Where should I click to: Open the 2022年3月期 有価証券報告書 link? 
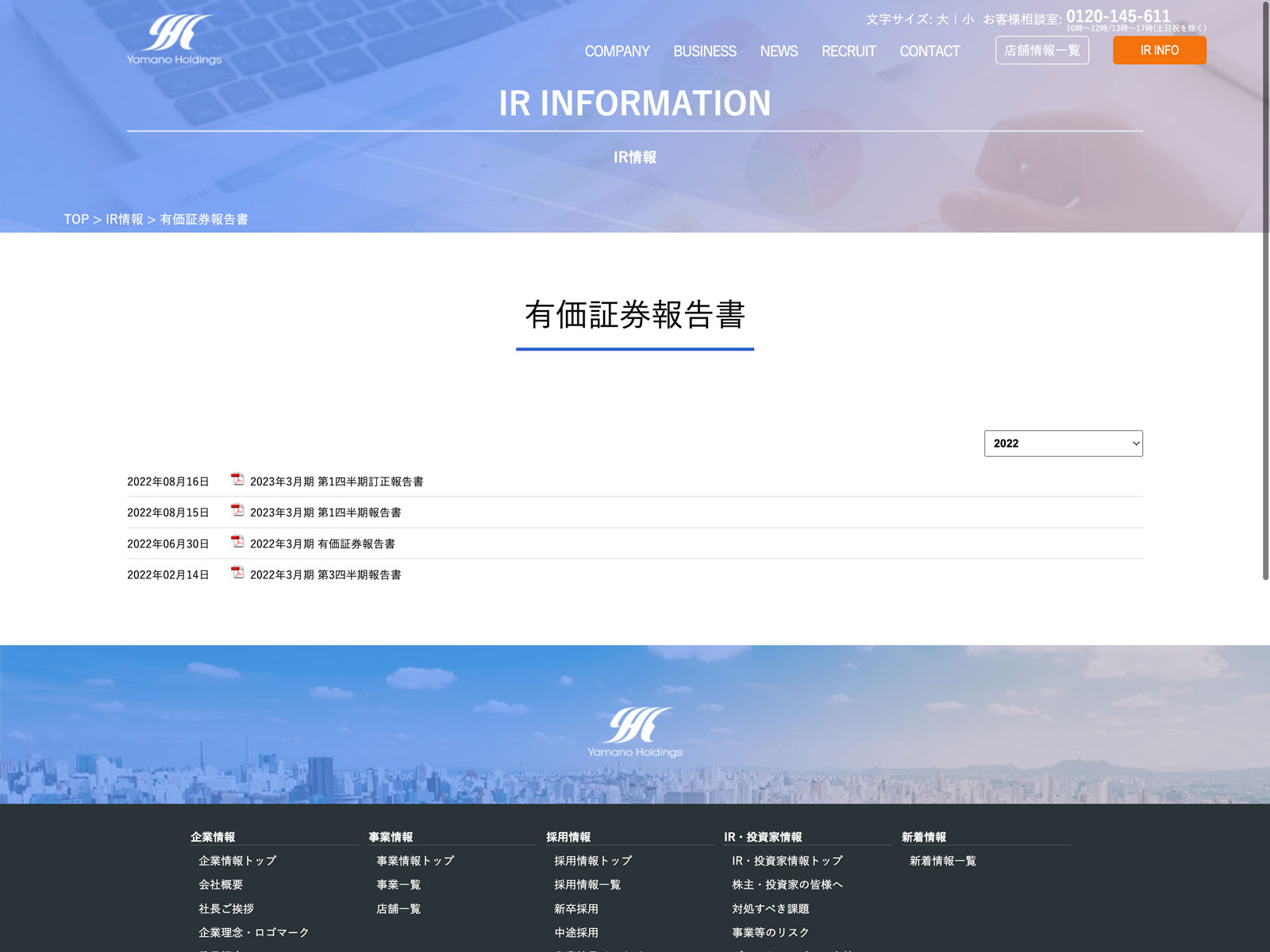[322, 544]
